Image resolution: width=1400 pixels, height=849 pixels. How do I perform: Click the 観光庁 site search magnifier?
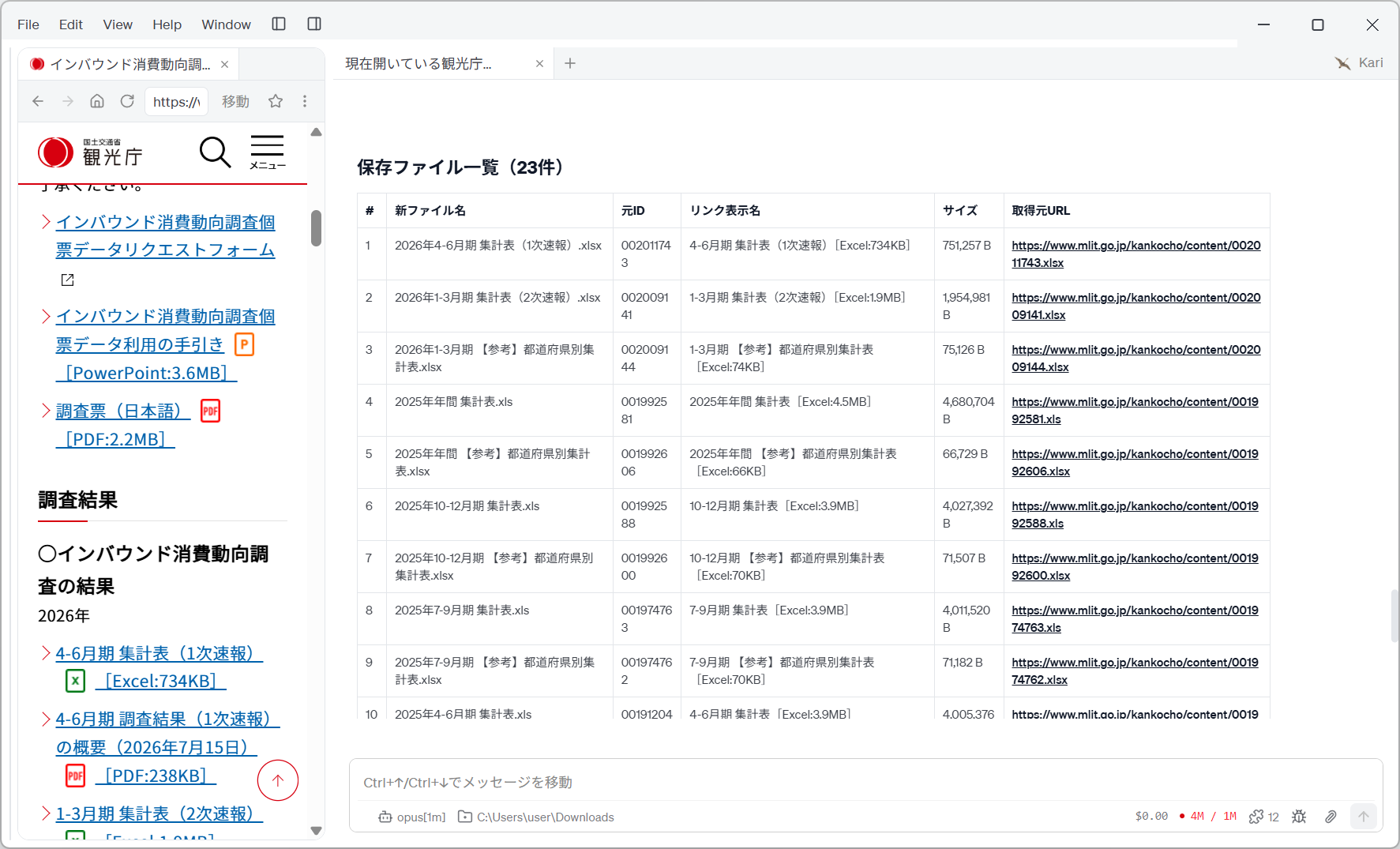pyautogui.click(x=215, y=152)
